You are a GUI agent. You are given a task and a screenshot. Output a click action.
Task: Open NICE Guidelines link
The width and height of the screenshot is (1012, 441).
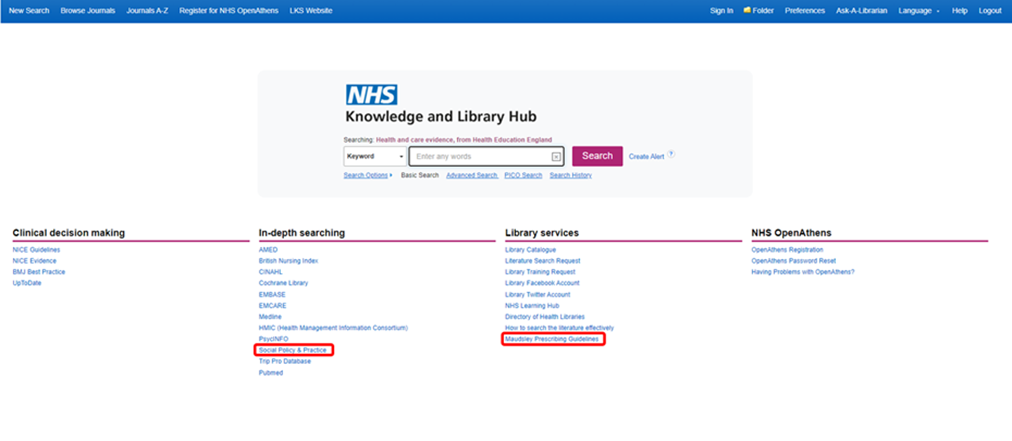click(36, 250)
